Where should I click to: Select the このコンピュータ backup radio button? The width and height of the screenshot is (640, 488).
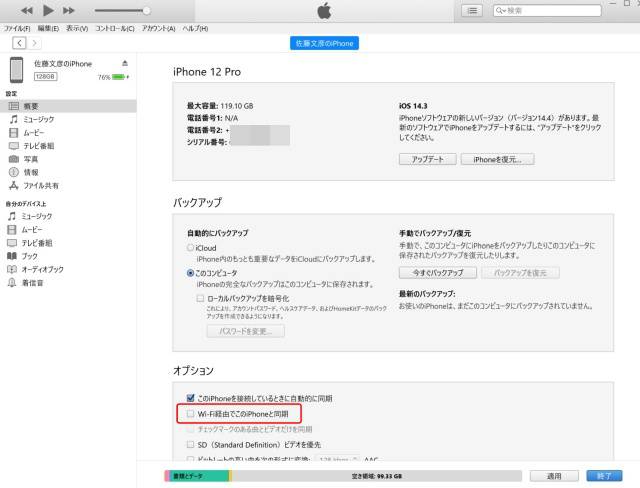pos(190,273)
